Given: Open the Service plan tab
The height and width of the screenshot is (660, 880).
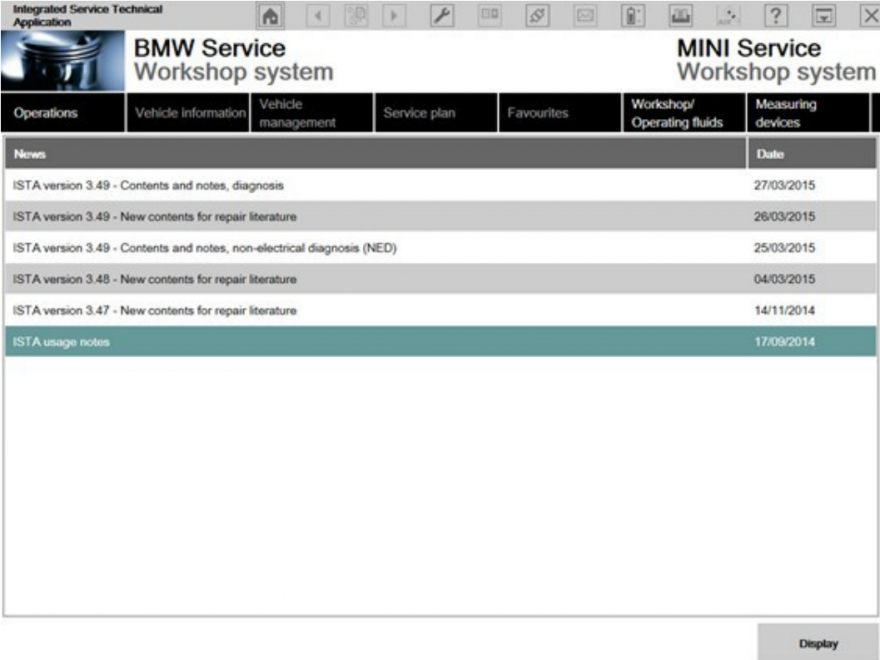Looking at the screenshot, I should (436, 113).
